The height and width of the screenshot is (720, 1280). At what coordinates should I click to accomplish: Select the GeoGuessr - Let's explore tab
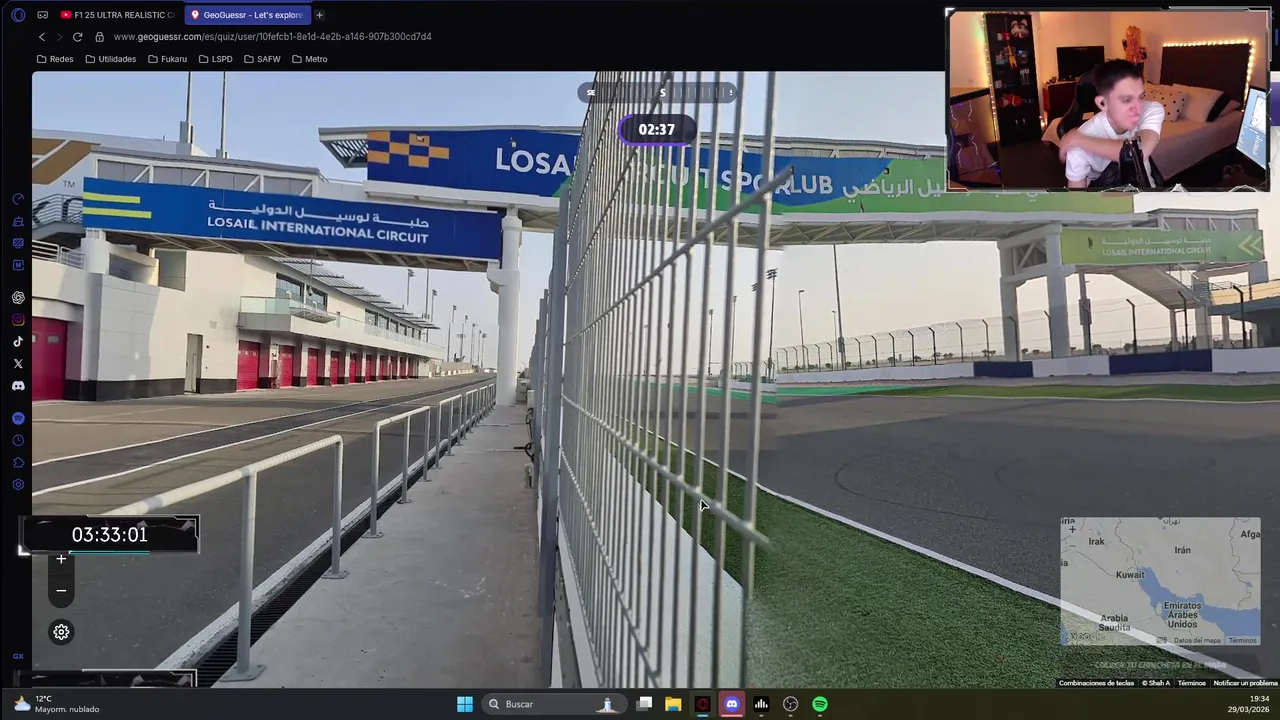[247, 15]
